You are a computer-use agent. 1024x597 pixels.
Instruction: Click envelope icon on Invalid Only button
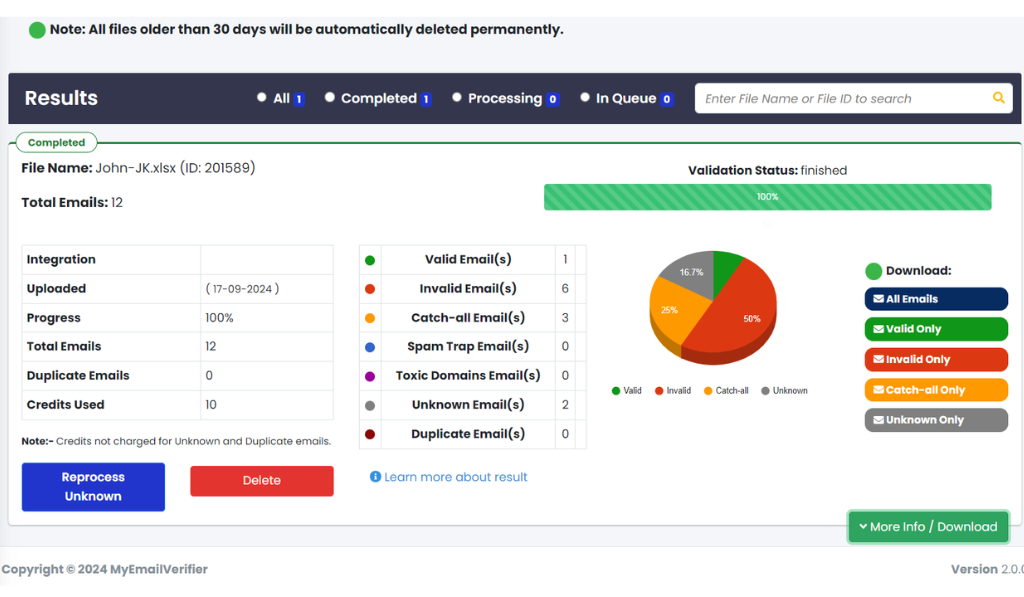[878, 359]
